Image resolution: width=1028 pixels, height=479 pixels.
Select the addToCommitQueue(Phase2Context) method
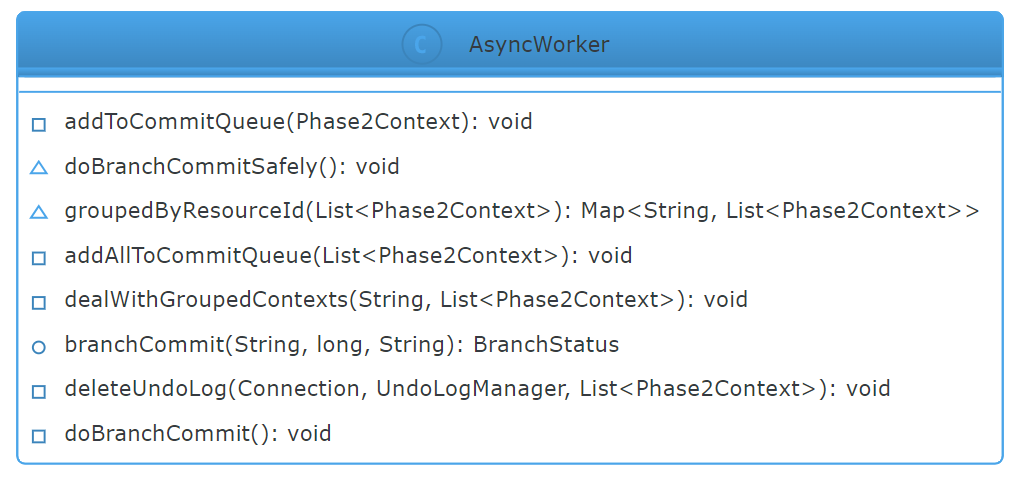pos(298,122)
